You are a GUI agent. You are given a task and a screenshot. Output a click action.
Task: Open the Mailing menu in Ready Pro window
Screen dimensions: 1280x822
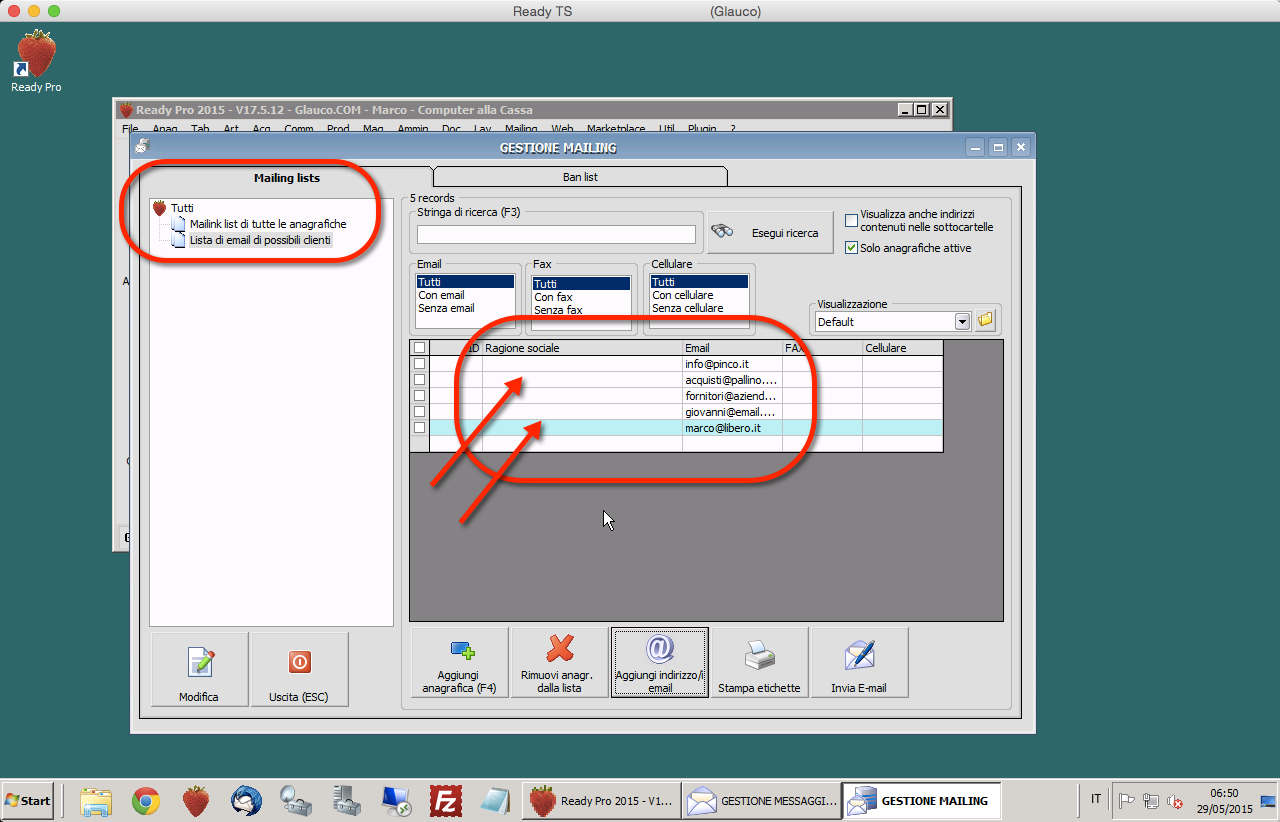[521, 129]
